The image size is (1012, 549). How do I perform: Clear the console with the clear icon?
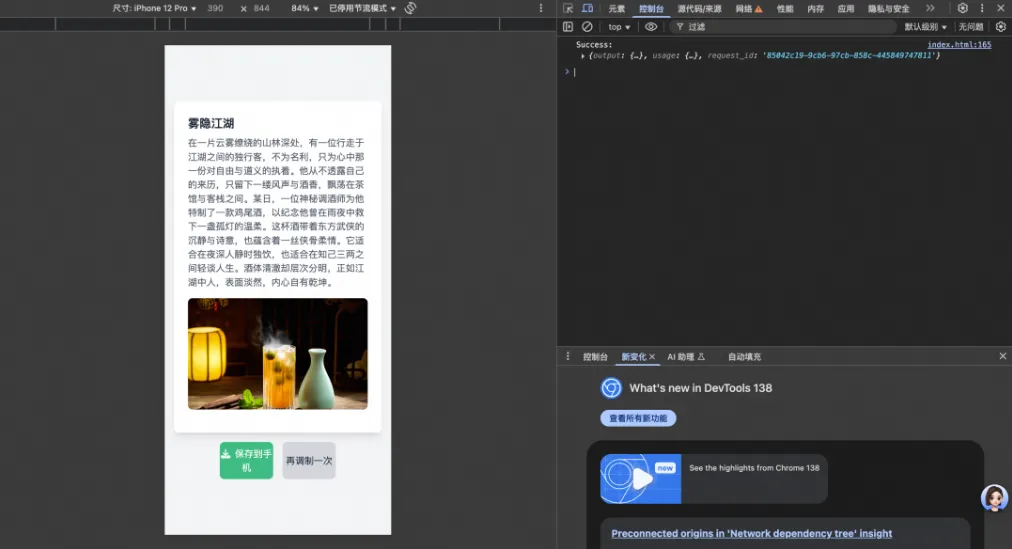[587, 27]
